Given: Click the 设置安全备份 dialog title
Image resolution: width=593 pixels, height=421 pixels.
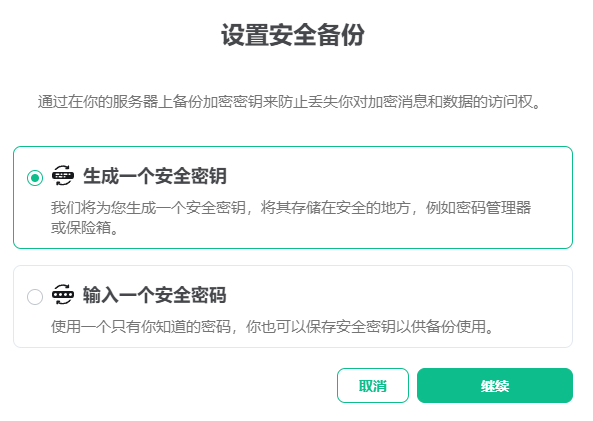Looking at the screenshot, I should [x=293, y=35].
